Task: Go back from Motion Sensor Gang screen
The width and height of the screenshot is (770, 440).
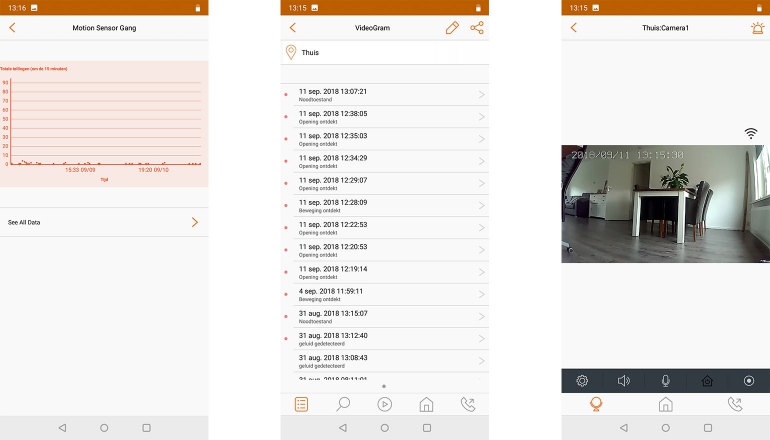Action: [x=12, y=28]
